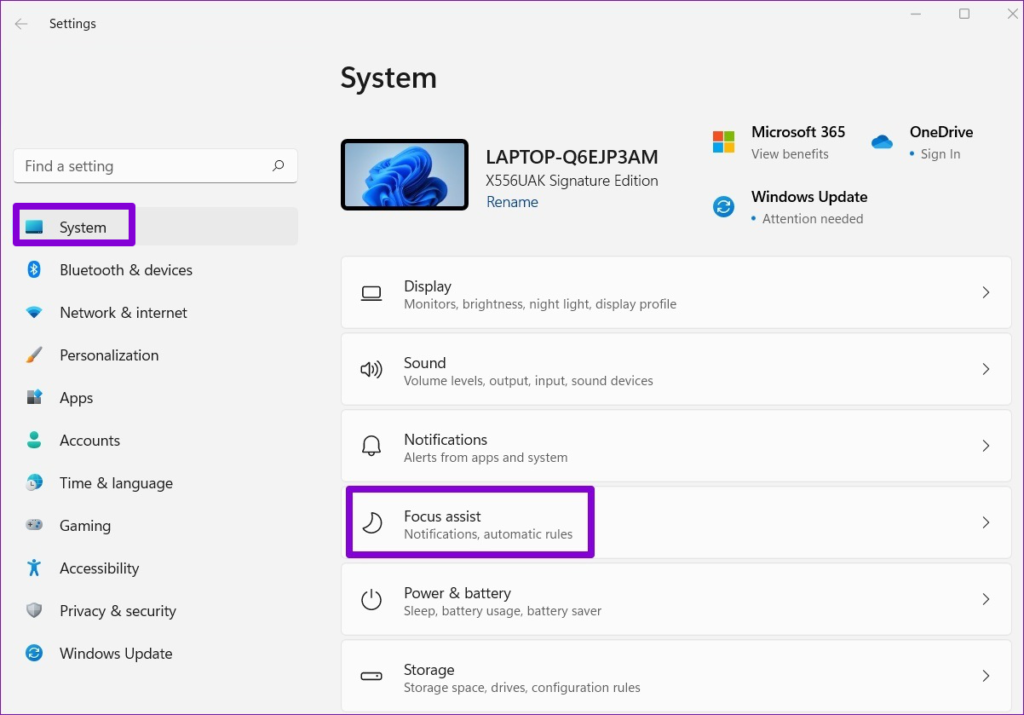Select Time & language sidebar item
The image size is (1024, 715).
116,483
